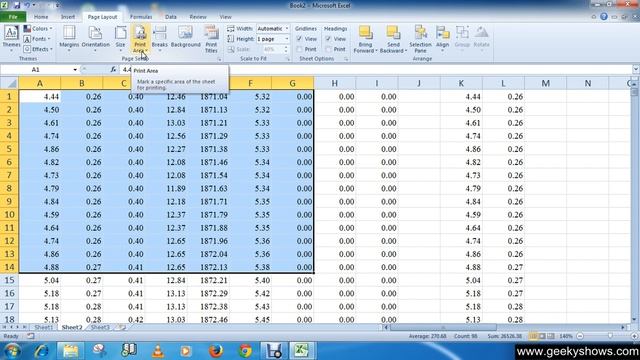Open the Align objects menu
Image resolution: width=640 pixels, height=360 pixels.
click(x=442, y=38)
